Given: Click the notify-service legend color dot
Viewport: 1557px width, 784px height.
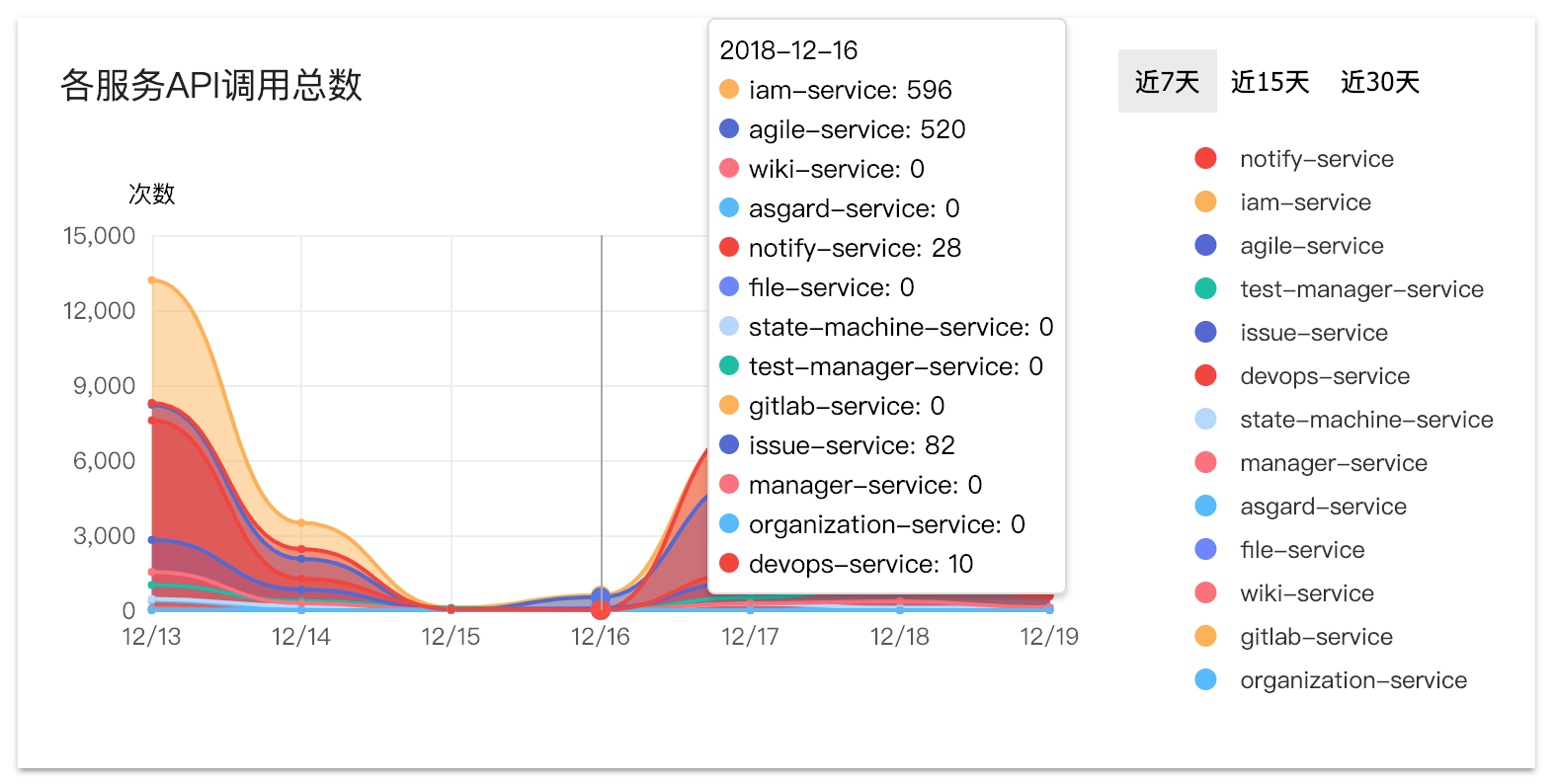Looking at the screenshot, I should click(1205, 159).
